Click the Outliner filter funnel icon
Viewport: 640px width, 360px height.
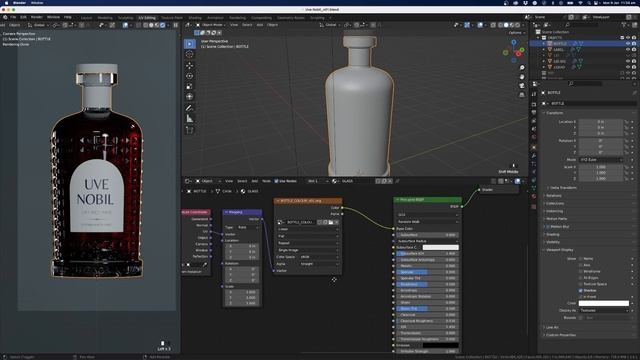(x=624, y=25)
